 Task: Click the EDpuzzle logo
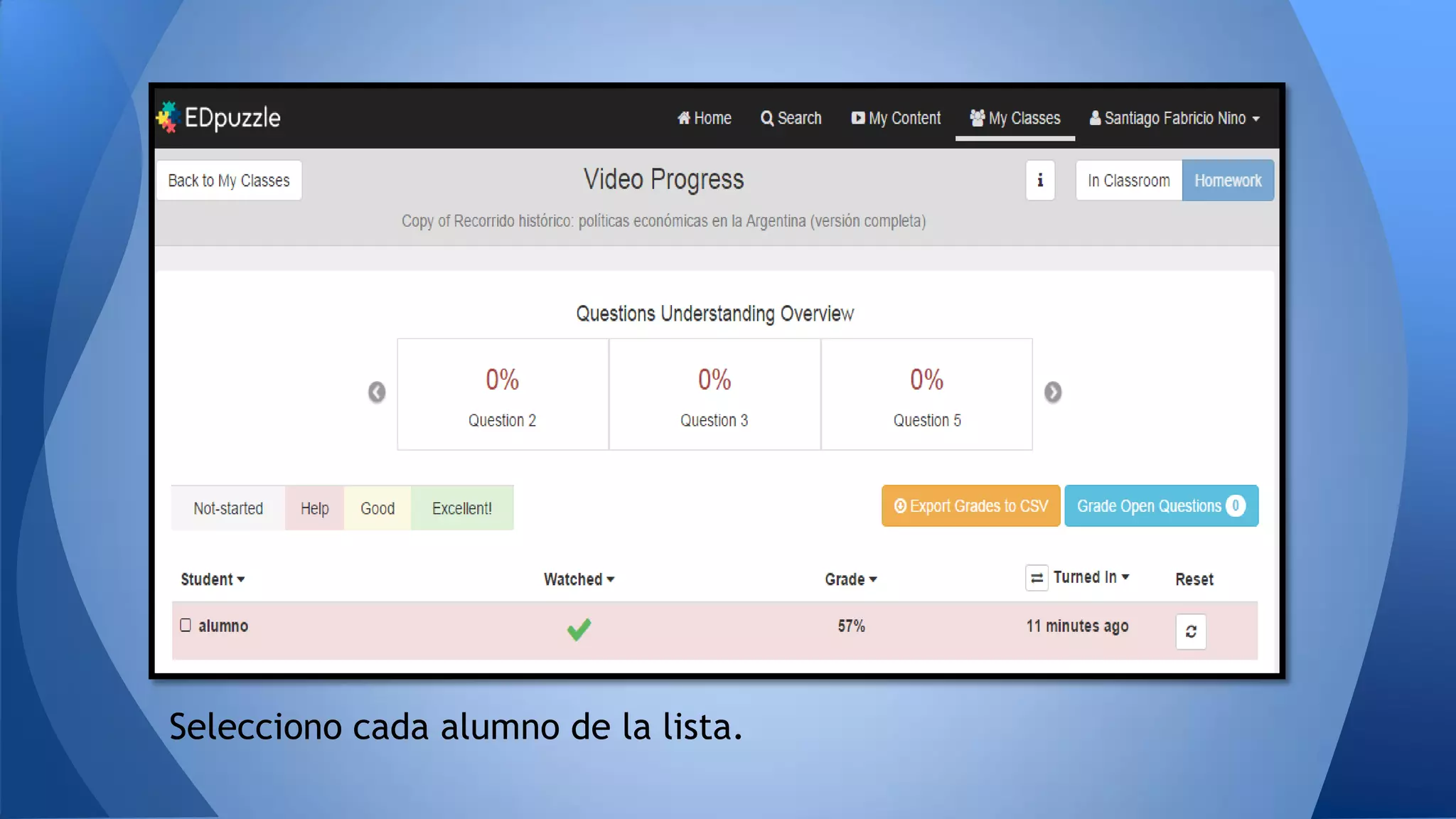[x=219, y=117]
